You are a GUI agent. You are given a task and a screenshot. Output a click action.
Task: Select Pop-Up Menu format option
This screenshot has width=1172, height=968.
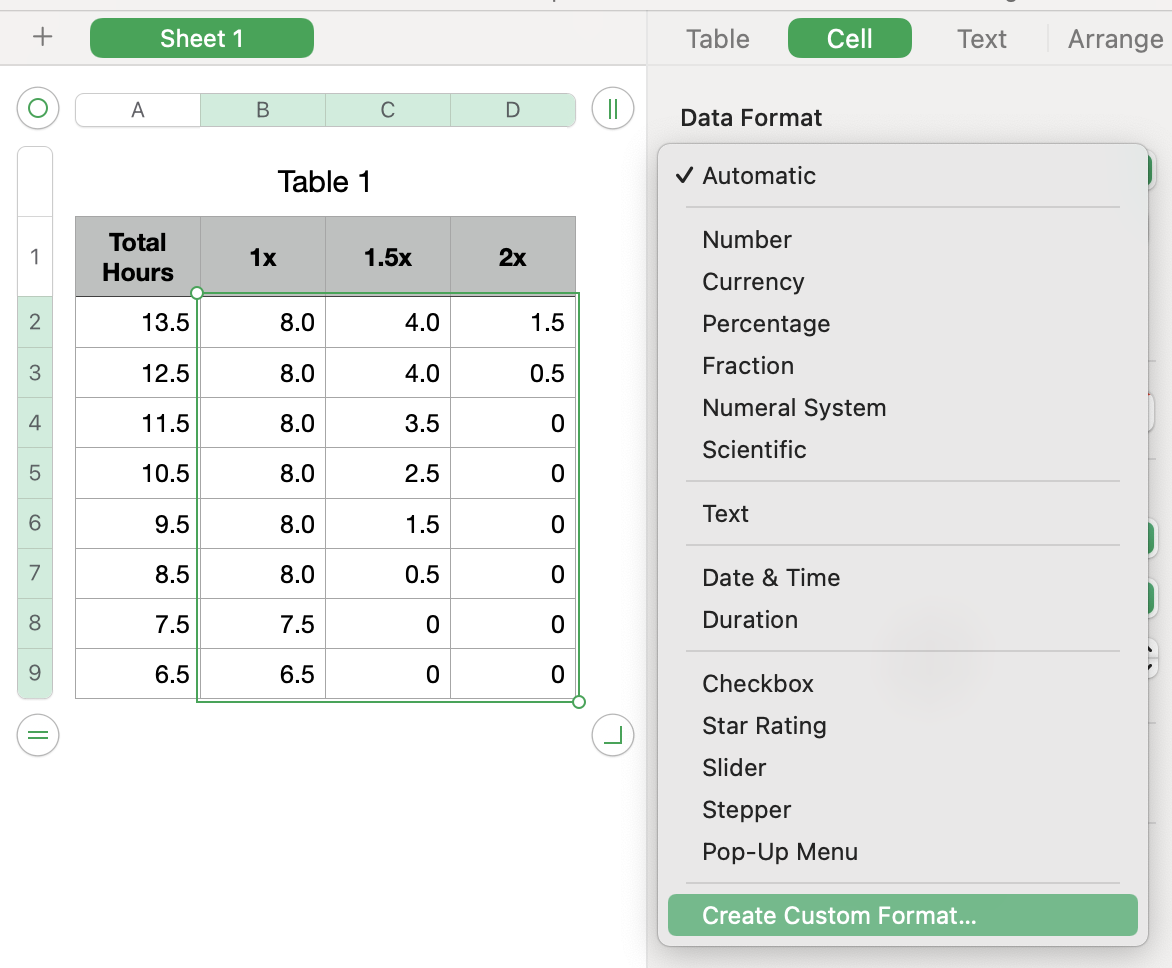pos(780,852)
